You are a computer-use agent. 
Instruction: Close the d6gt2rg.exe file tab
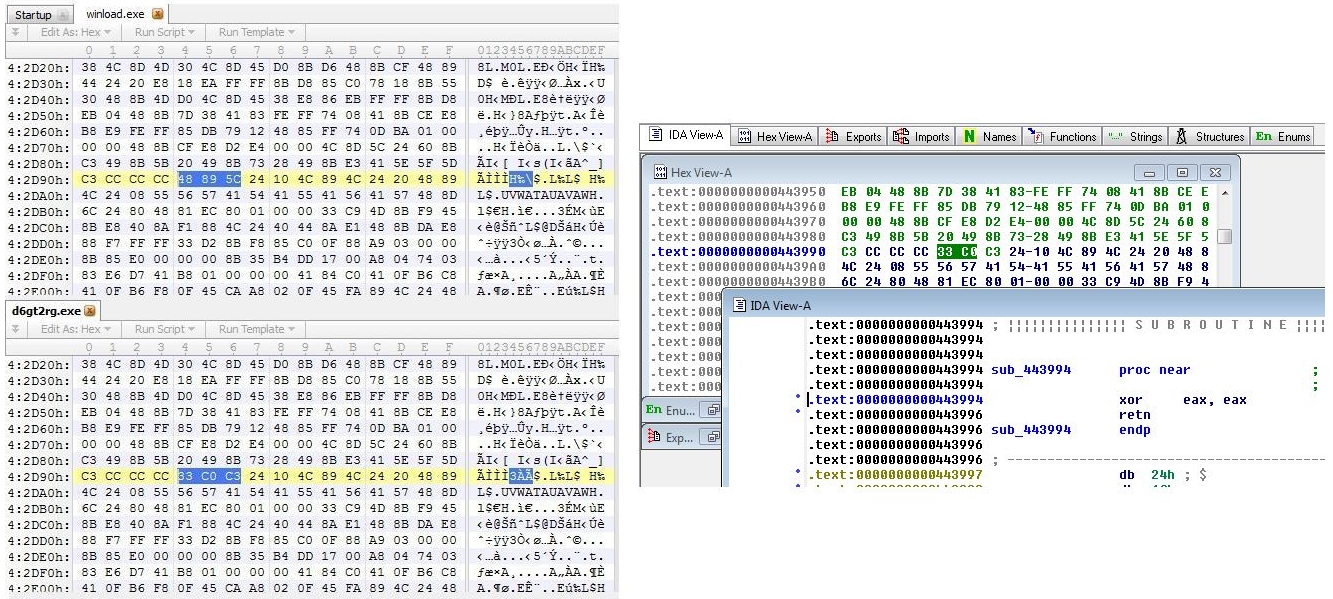click(x=89, y=311)
